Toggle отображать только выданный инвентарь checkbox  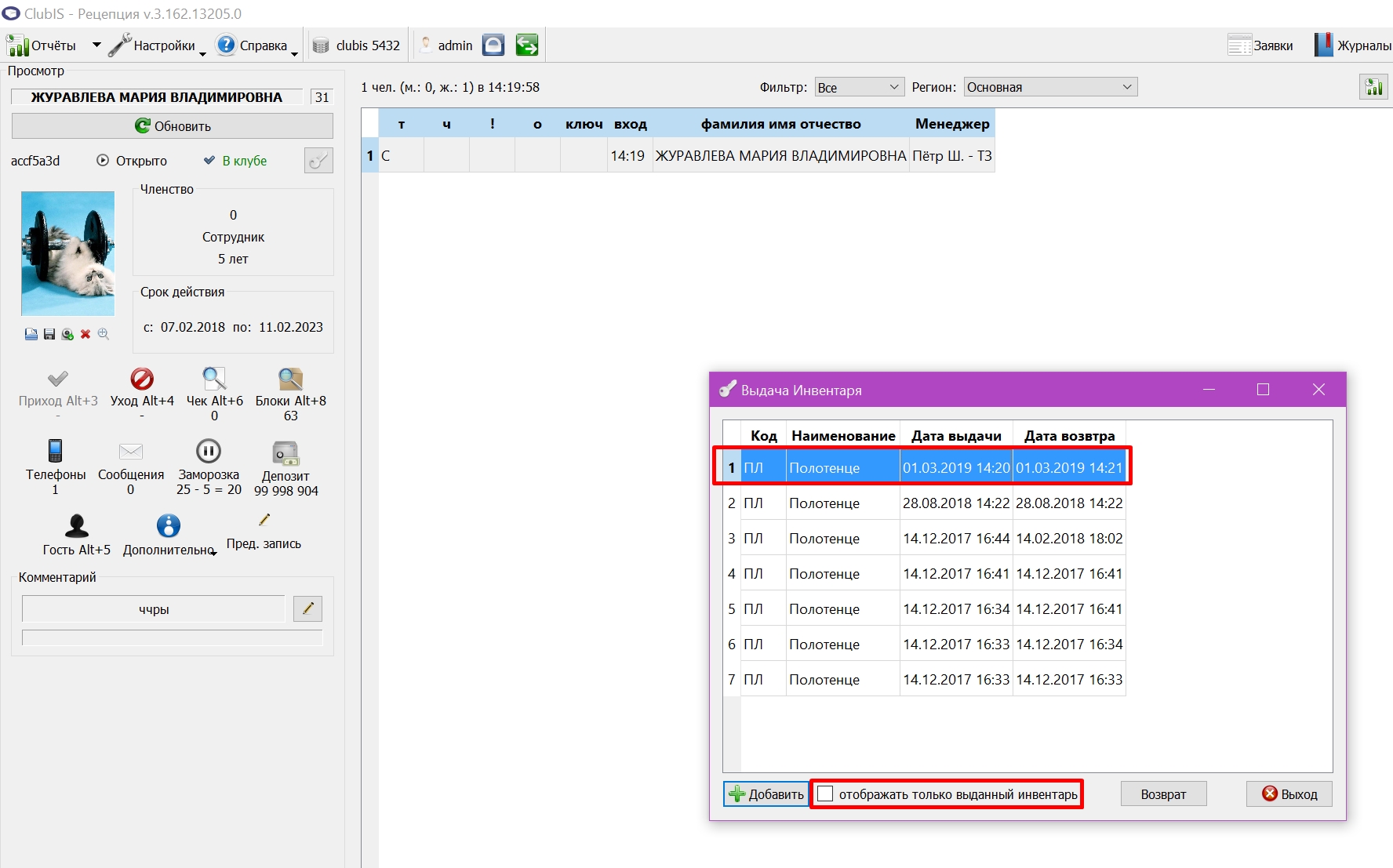825,794
